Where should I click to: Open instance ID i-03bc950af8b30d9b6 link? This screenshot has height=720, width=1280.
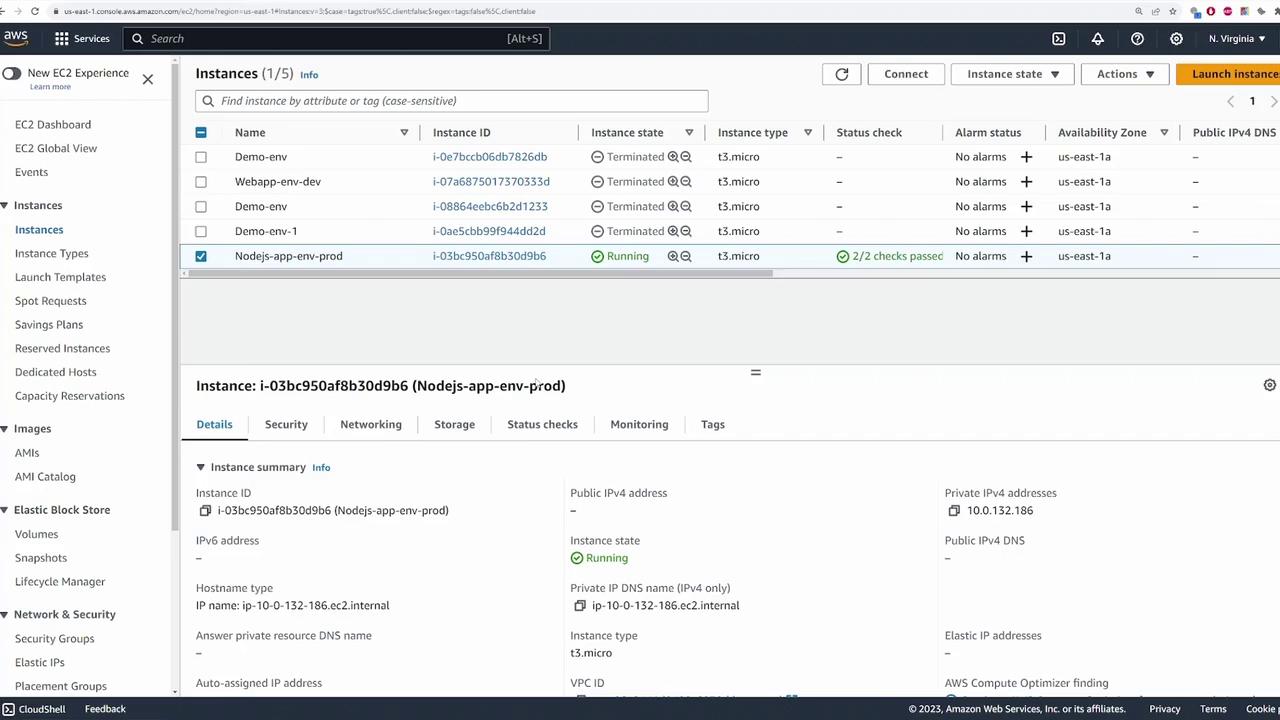[489, 256]
